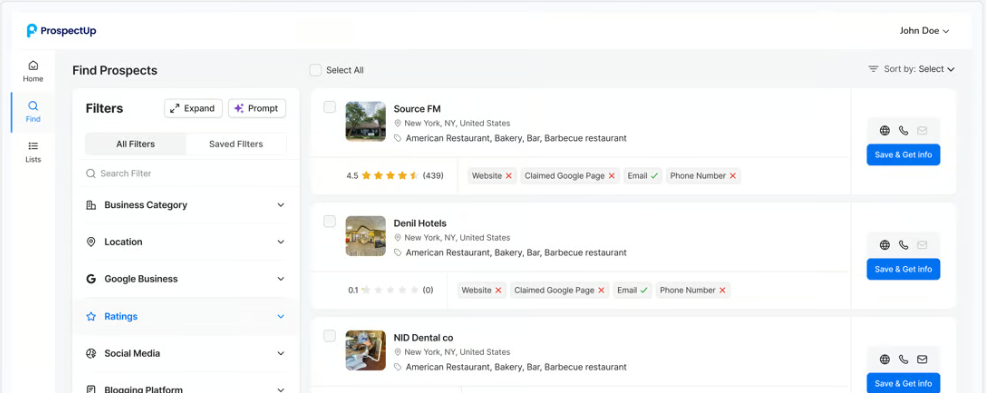Click the magnifier icon in Search Filter
Viewport: 986px width, 393px height.
pyautogui.click(x=91, y=173)
